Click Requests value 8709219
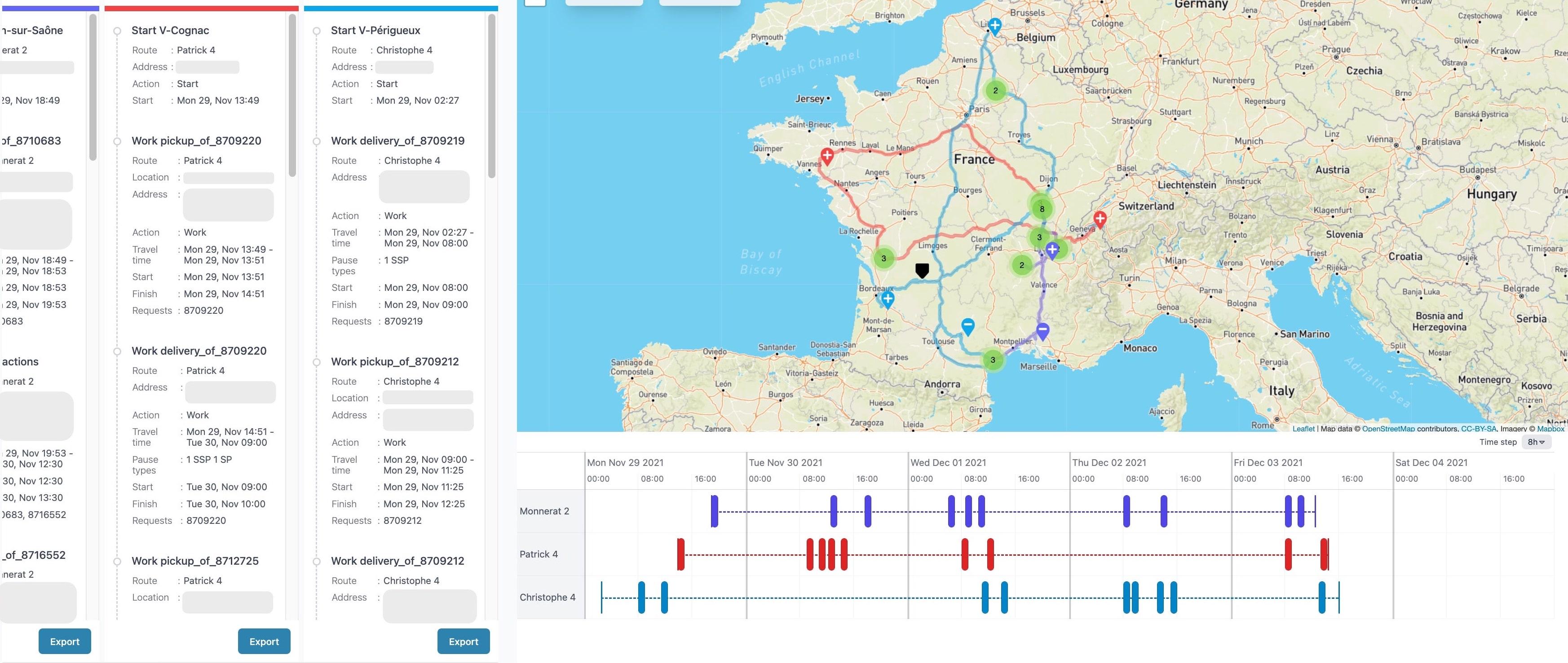This screenshot has height=663, width=1568. coord(403,321)
